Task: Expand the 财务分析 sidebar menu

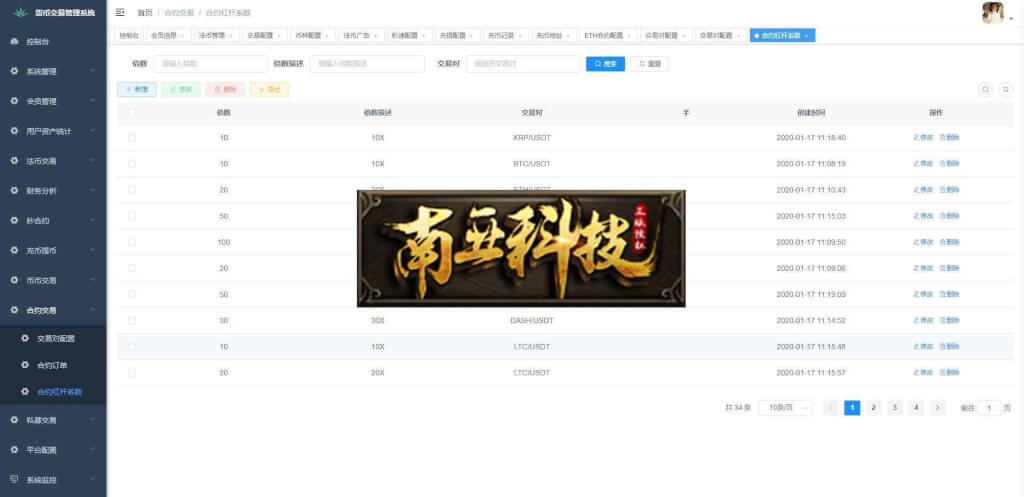Action: pyautogui.click(x=53, y=191)
